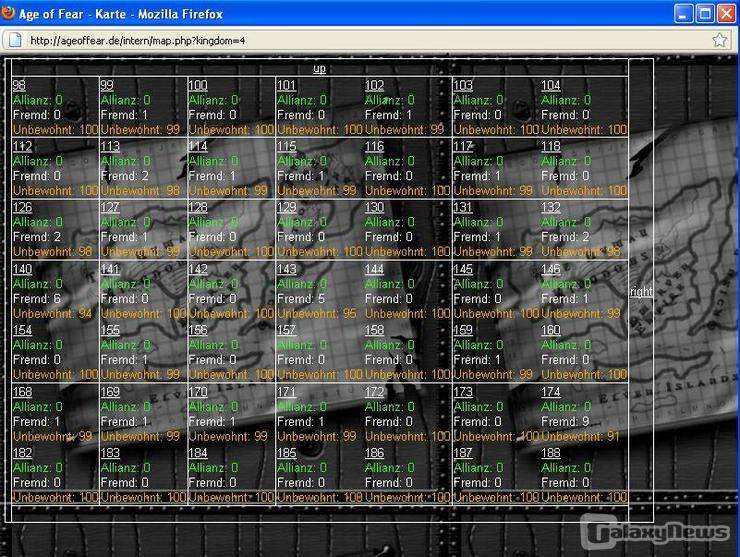Open map sector 103

pyautogui.click(x=462, y=85)
